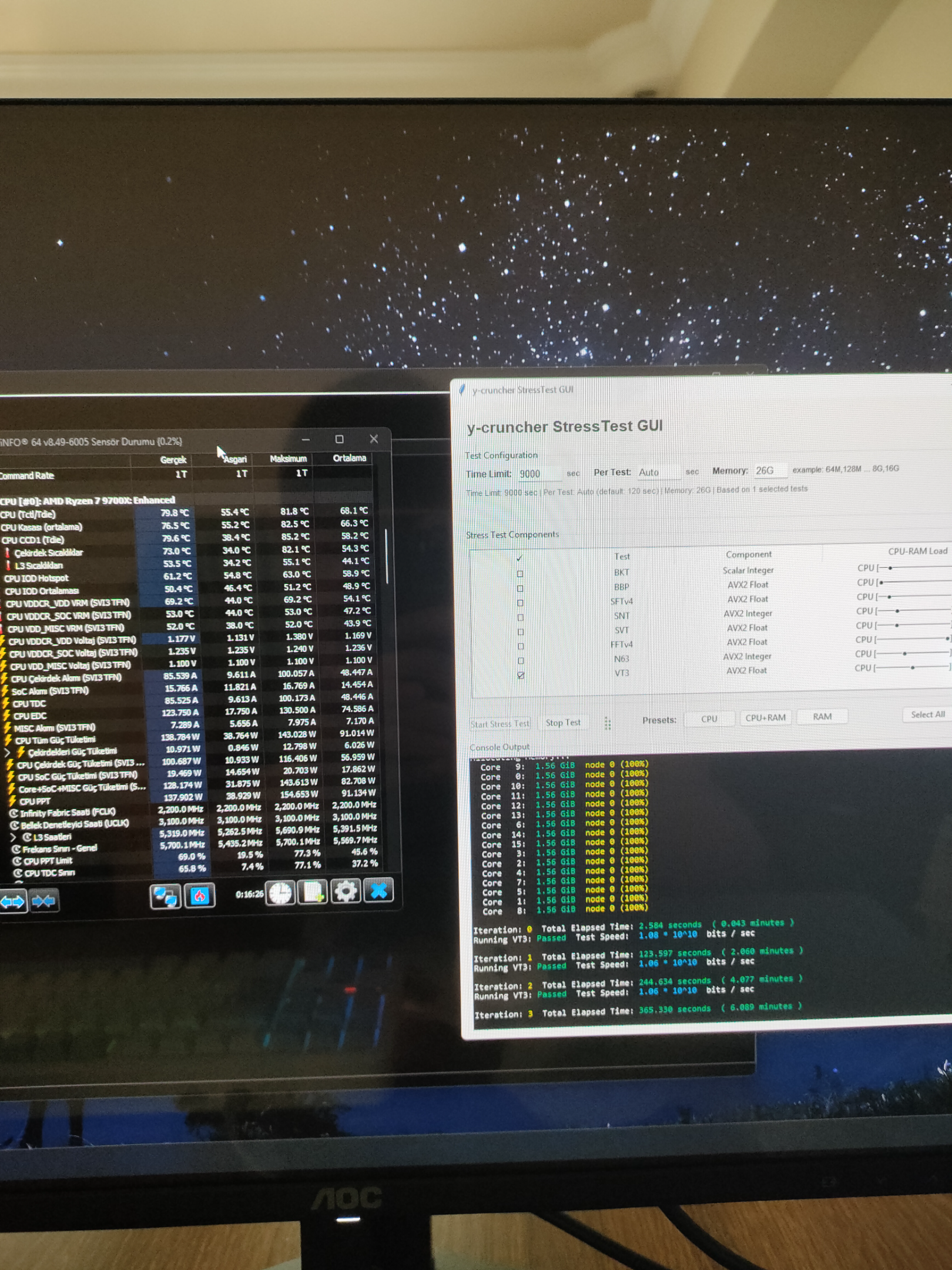Click the AMD Ryzen 7 9700X sensor group header

click(x=88, y=500)
